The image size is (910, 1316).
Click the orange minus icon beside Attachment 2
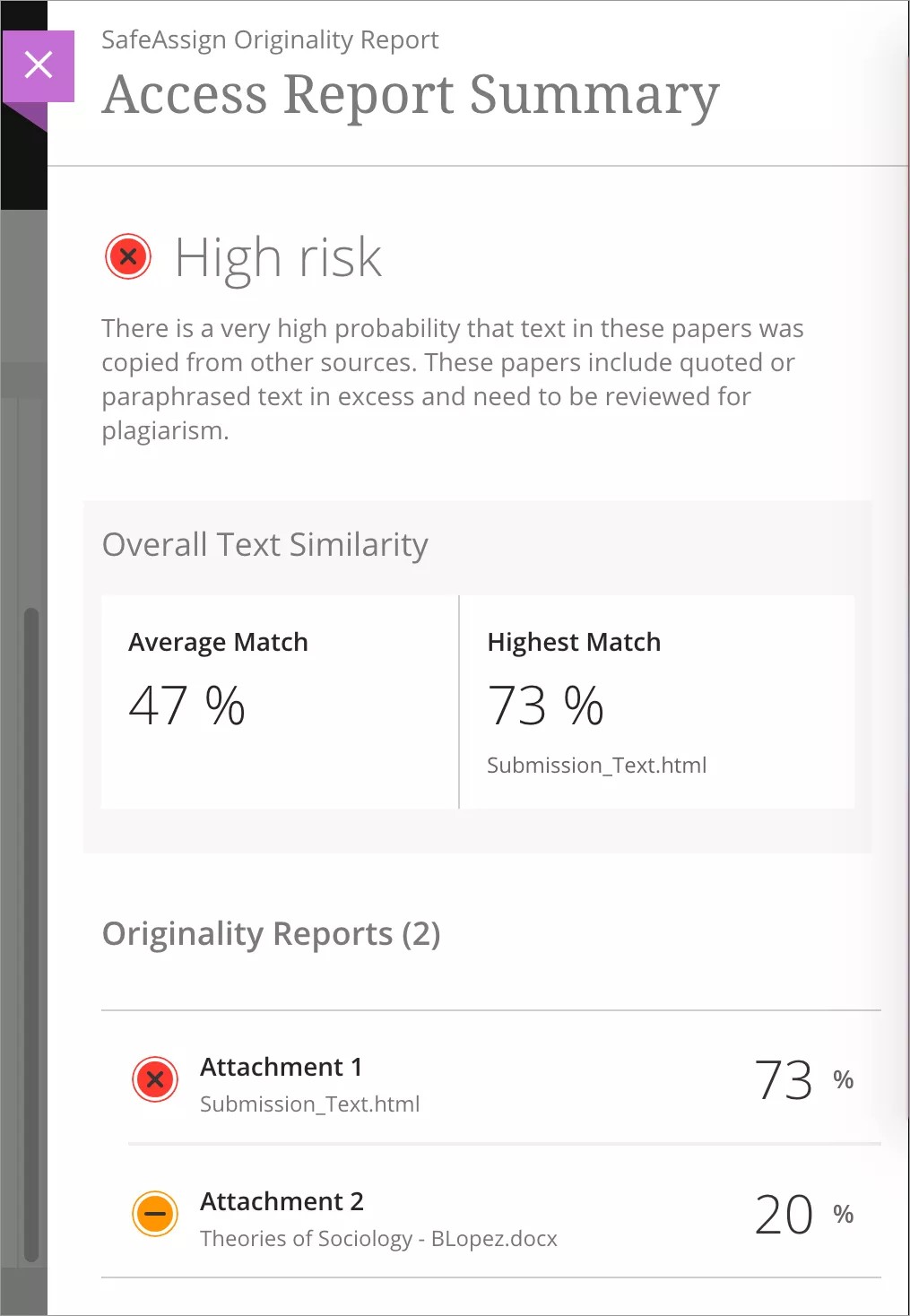155,1214
